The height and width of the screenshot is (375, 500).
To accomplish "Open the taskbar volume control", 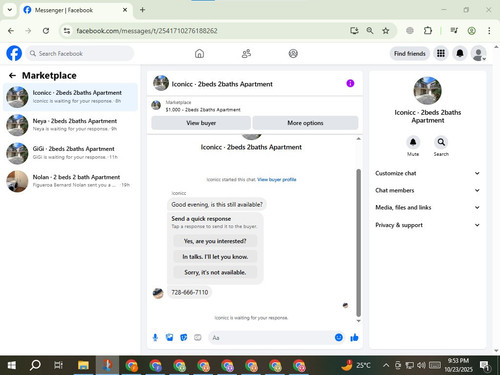I will click(421, 365).
